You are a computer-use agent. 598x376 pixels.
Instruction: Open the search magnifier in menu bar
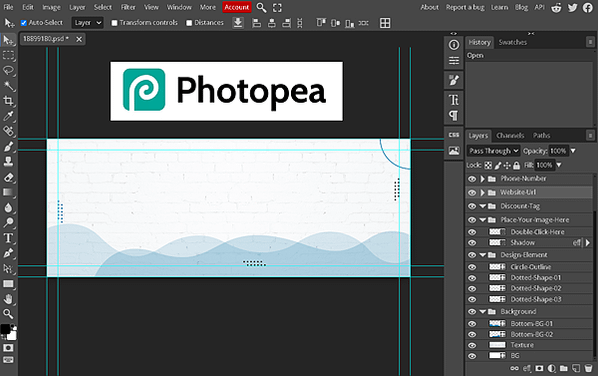(x=261, y=7)
